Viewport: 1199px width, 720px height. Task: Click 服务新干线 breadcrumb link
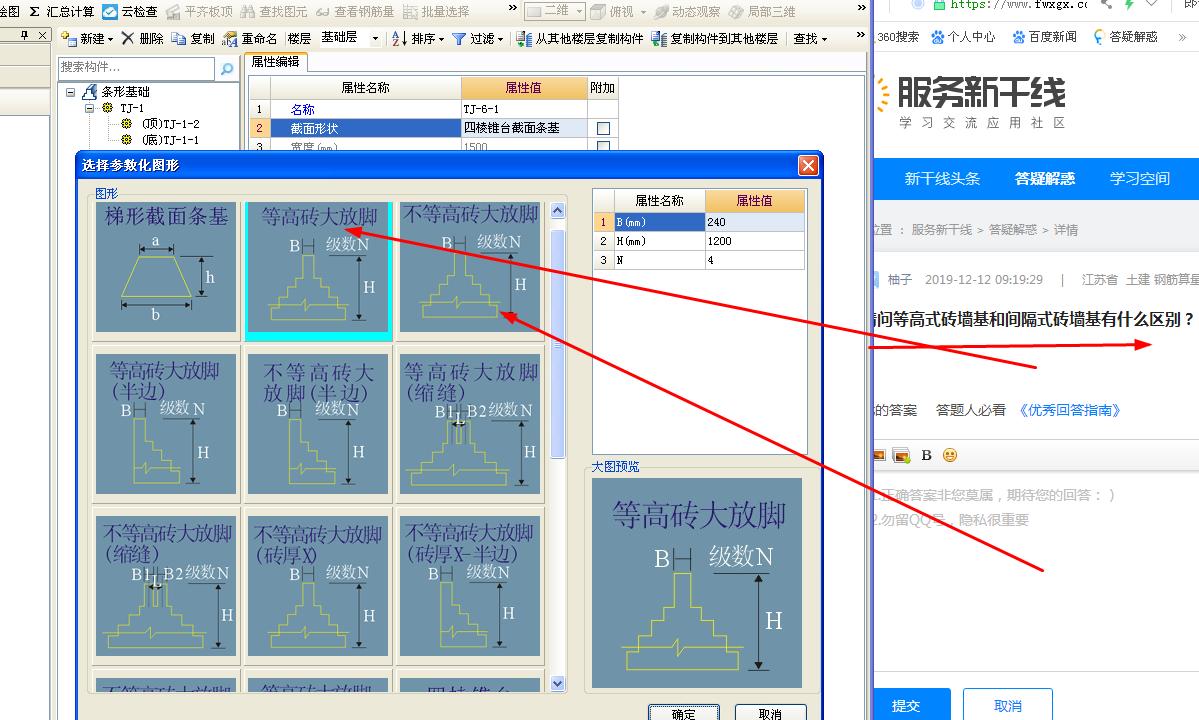(x=941, y=230)
